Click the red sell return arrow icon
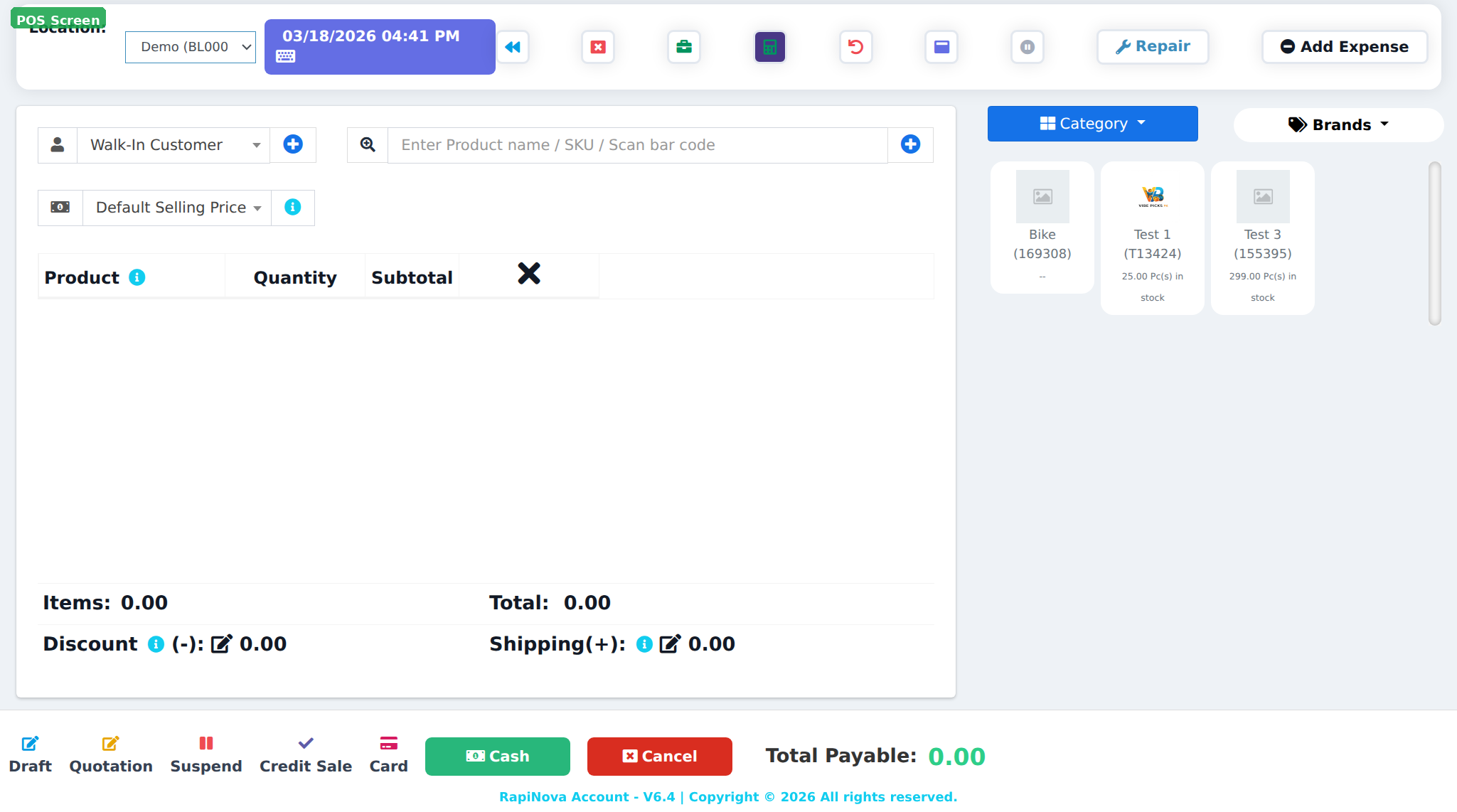The height and width of the screenshot is (812, 1457). pyautogui.click(x=856, y=47)
